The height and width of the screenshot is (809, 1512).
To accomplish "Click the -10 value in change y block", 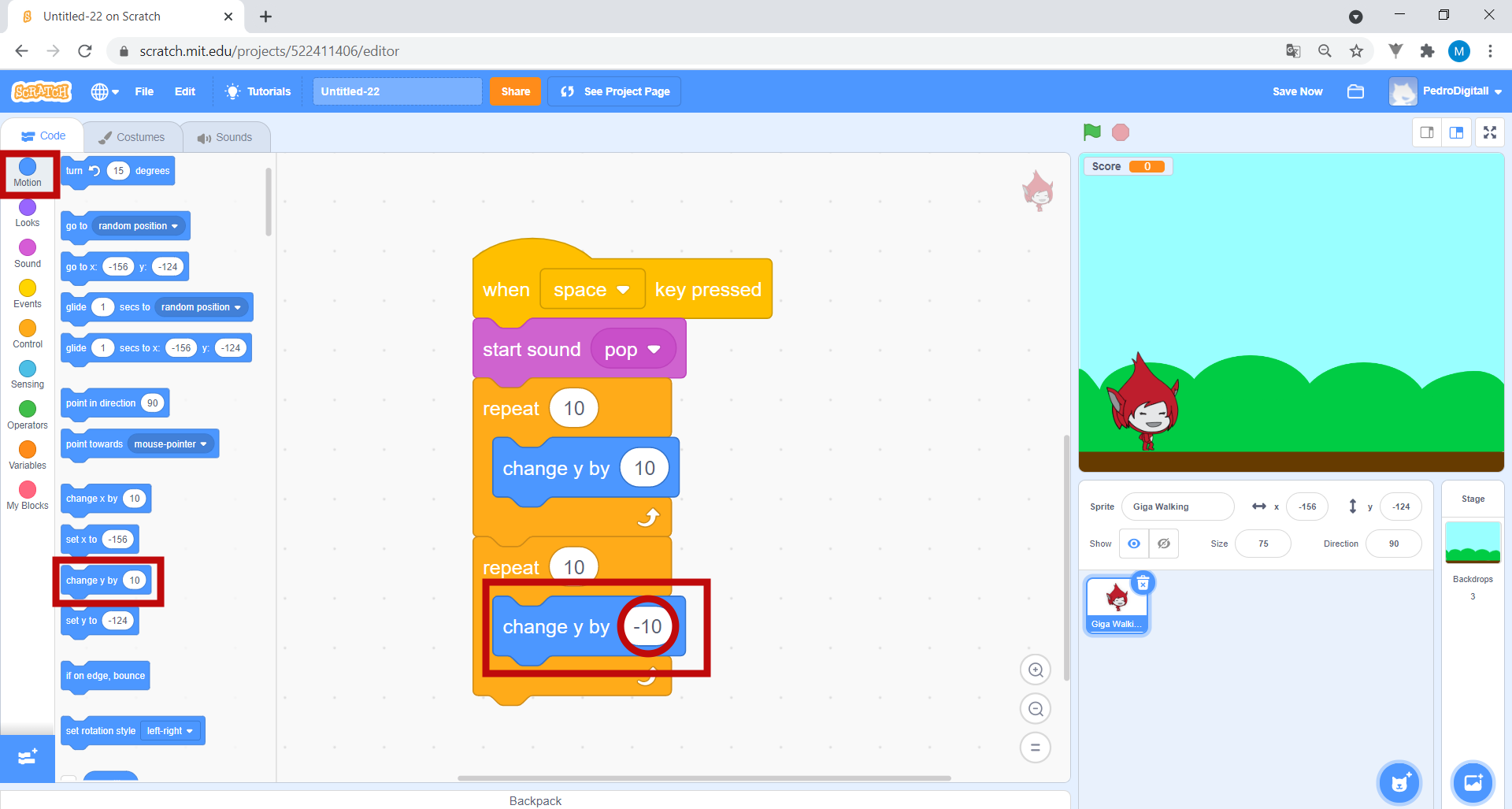I will (x=648, y=627).
